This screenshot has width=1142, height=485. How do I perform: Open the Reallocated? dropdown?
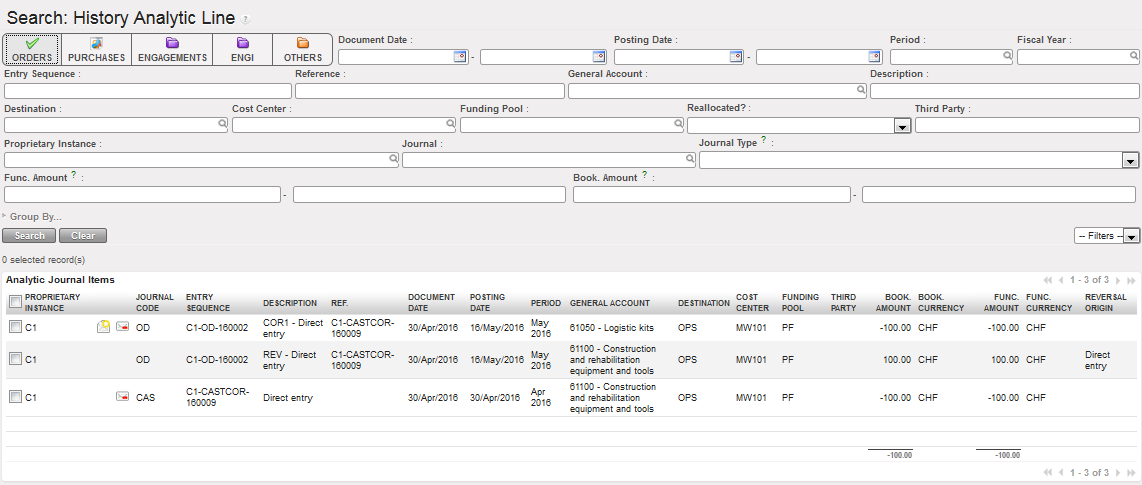(x=901, y=126)
